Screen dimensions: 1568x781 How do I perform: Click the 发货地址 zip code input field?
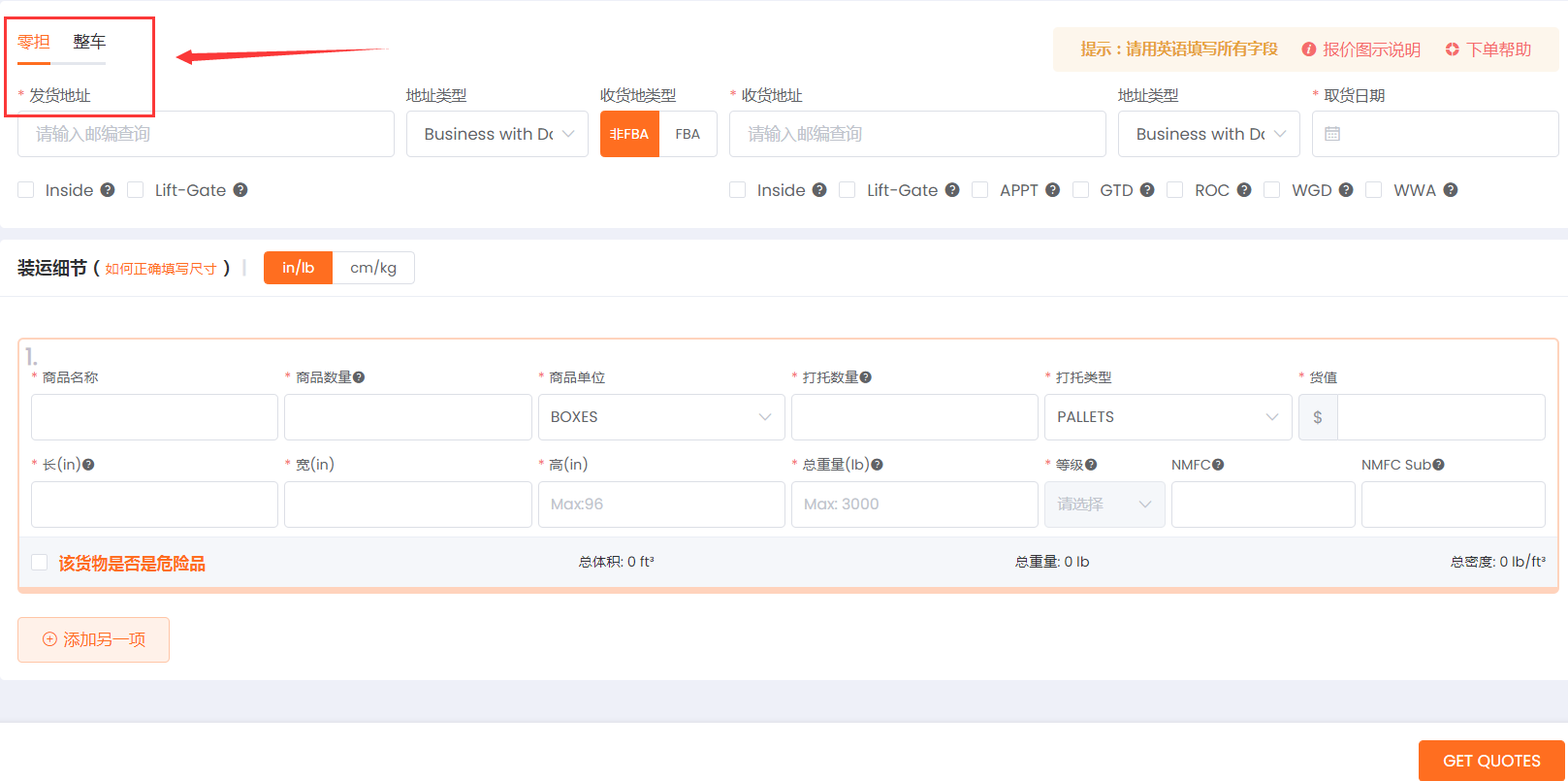pos(206,134)
